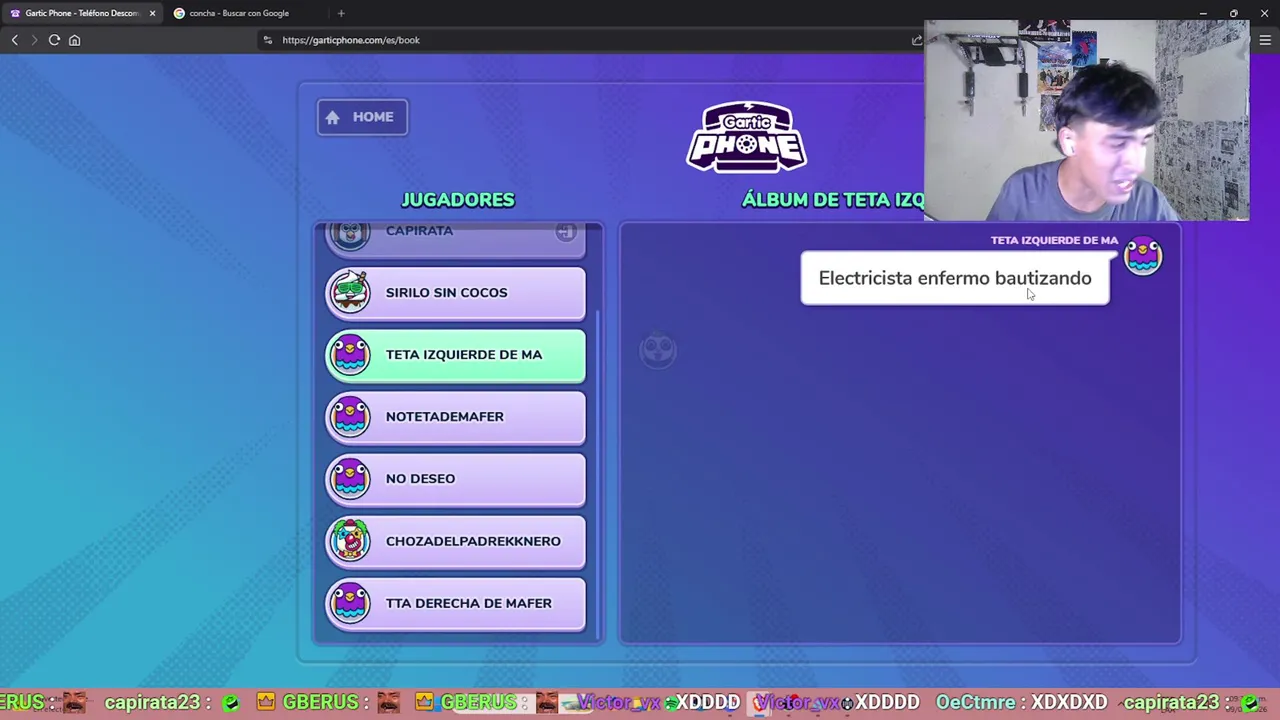This screenshot has height=720, width=1280.
Task: Click the browser back arrow
Action: (14, 40)
